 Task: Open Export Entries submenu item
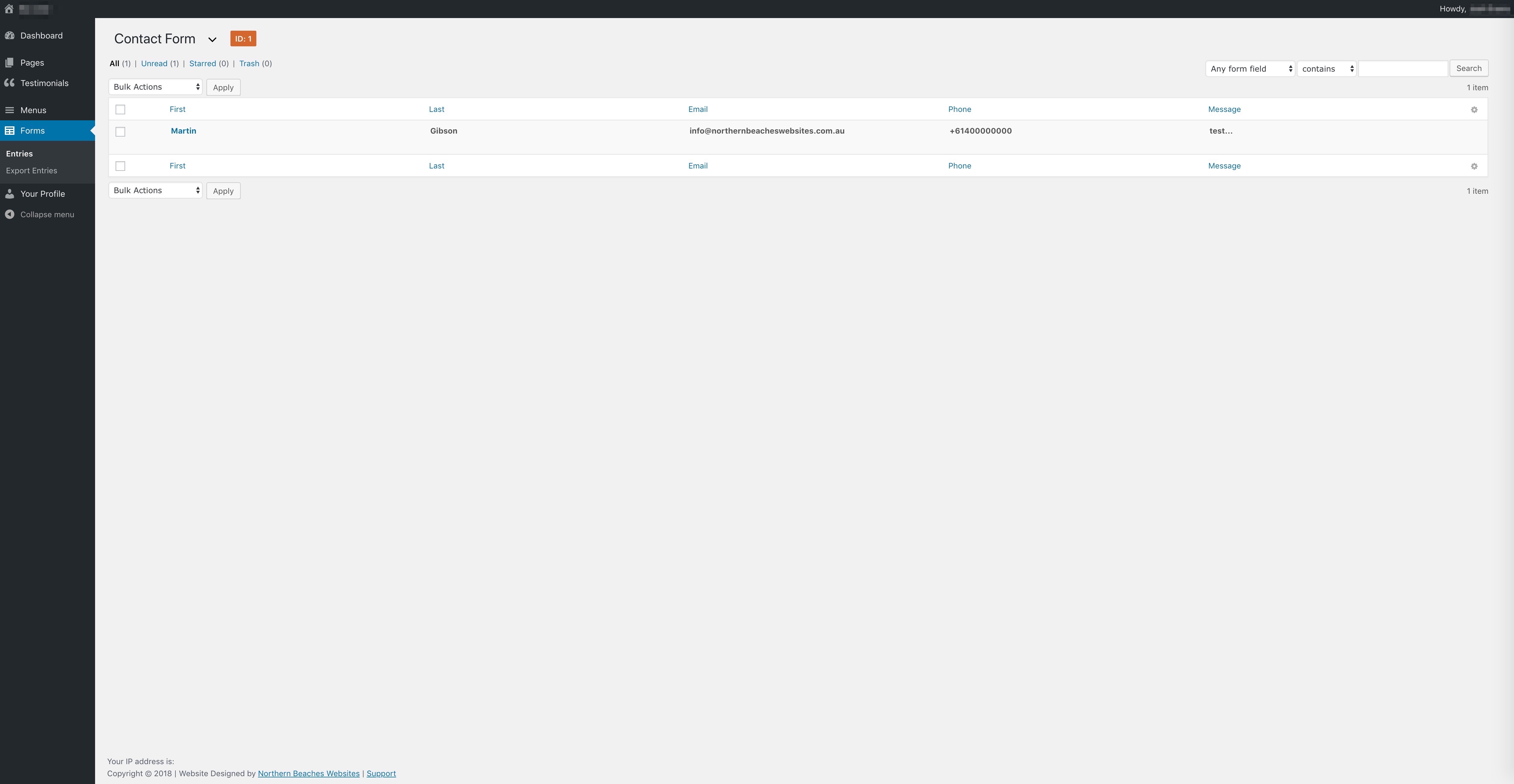[32, 171]
